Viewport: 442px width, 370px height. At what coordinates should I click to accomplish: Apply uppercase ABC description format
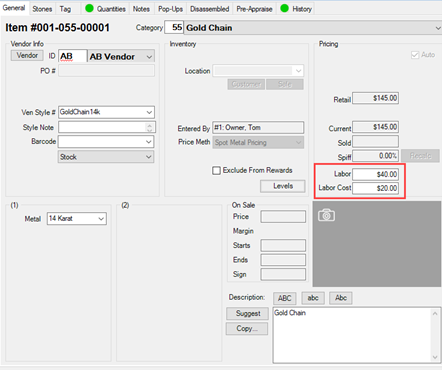(285, 298)
